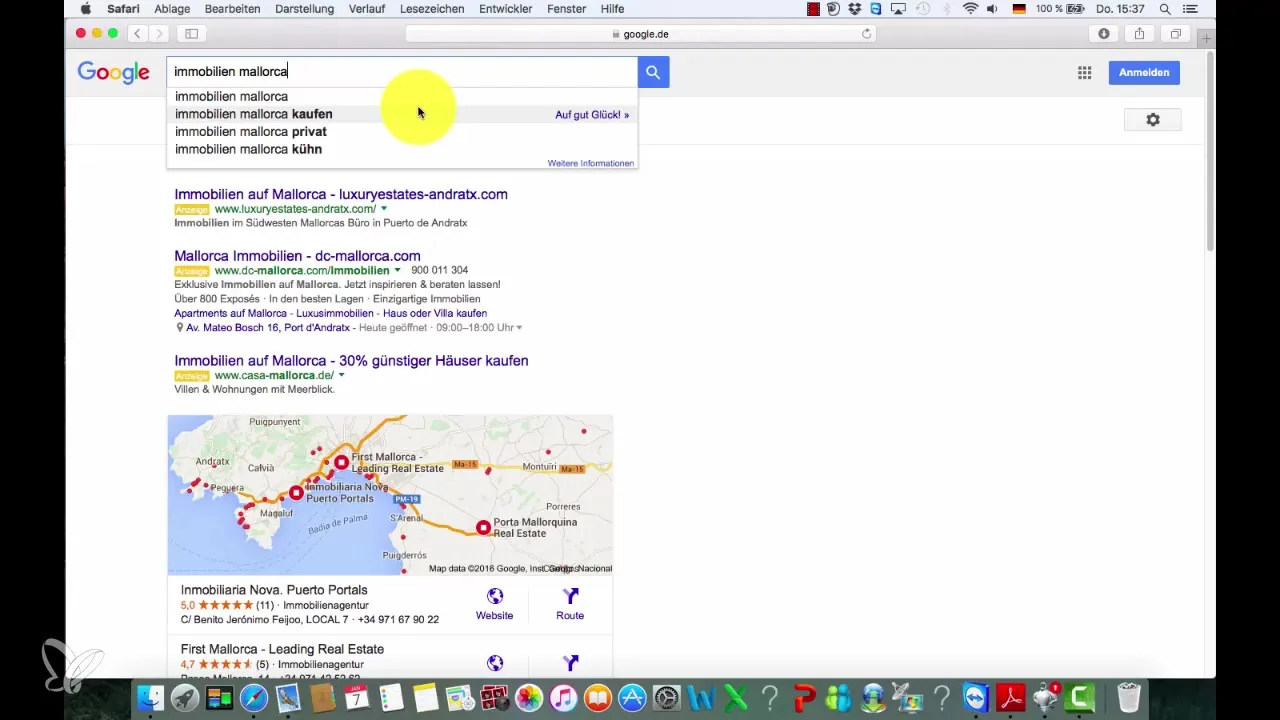Expand opening hours 09:00–18:00 Uhr arrow
The width and height of the screenshot is (1280, 720).
tap(519, 328)
